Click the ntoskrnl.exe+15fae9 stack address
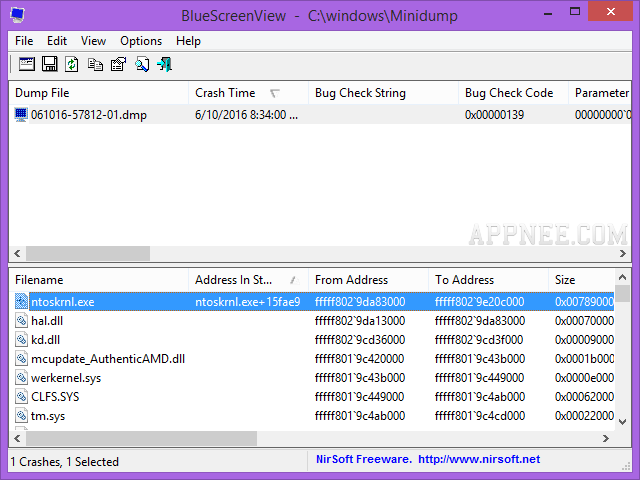 coord(247,302)
